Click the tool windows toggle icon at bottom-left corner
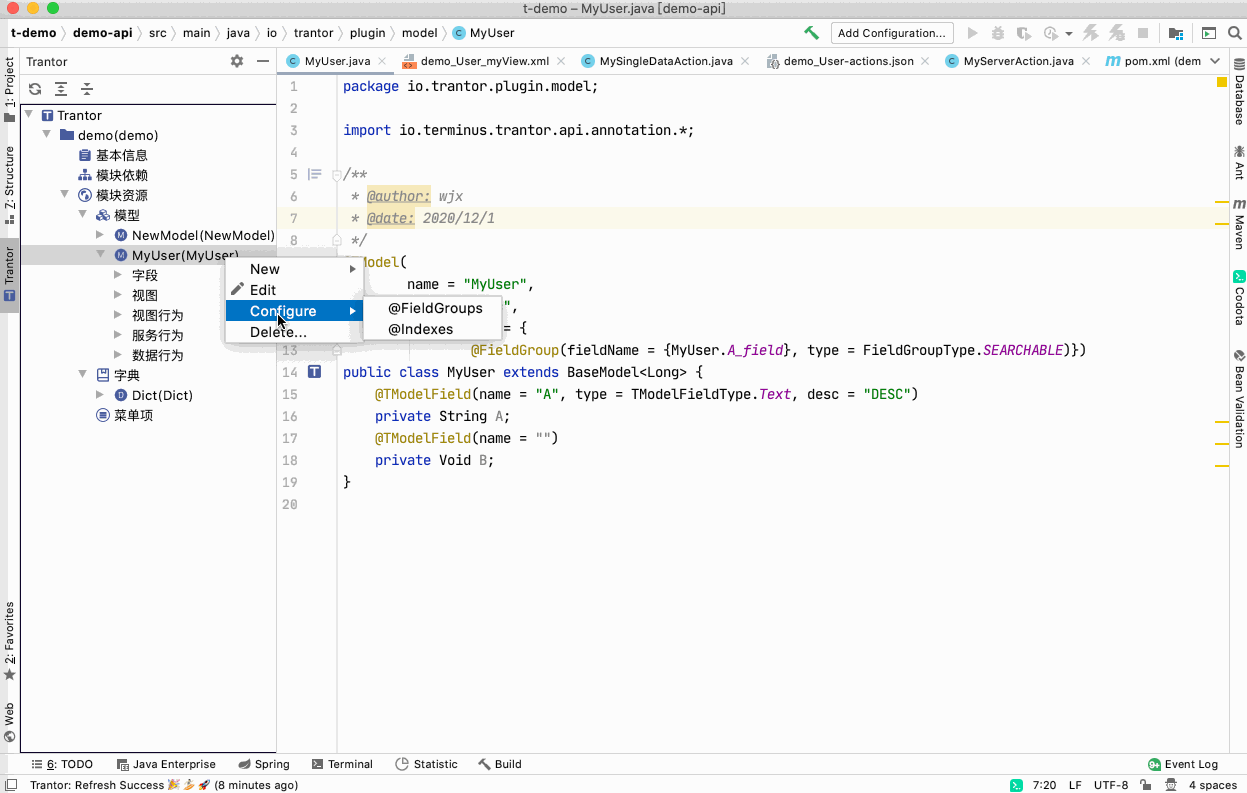Image resolution: width=1247 pixels, height=793 pixels. pyautogui.click(x=10, y=785)
